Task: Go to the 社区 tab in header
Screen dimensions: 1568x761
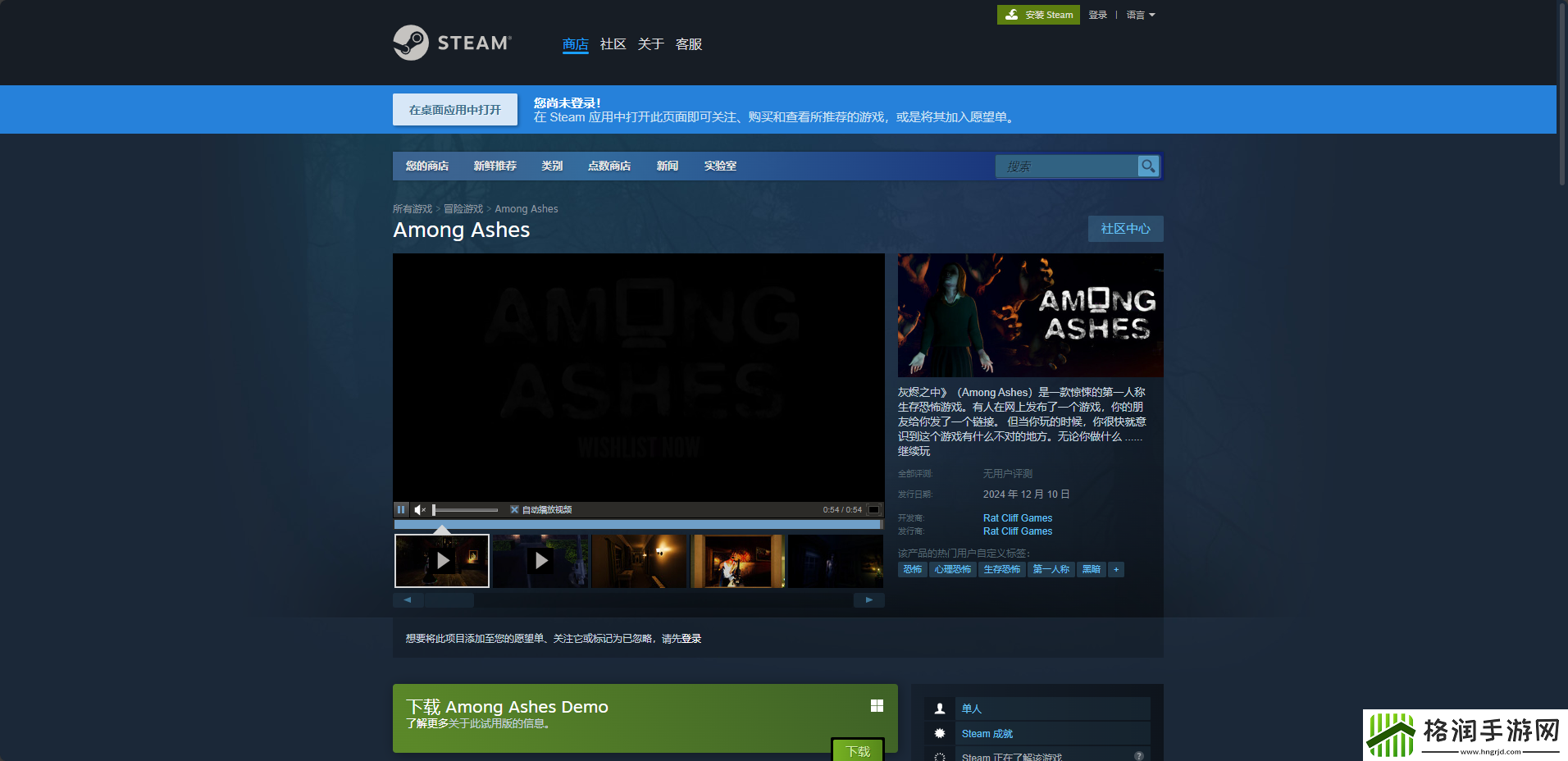Action: [613, 44]
